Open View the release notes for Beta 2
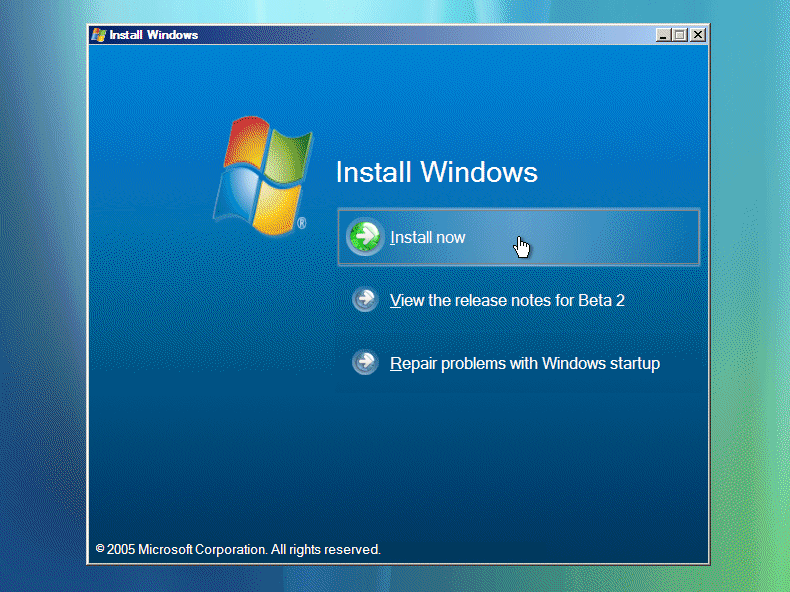The height and width of the screenshot is (592, 790). [x=506, y=300]
